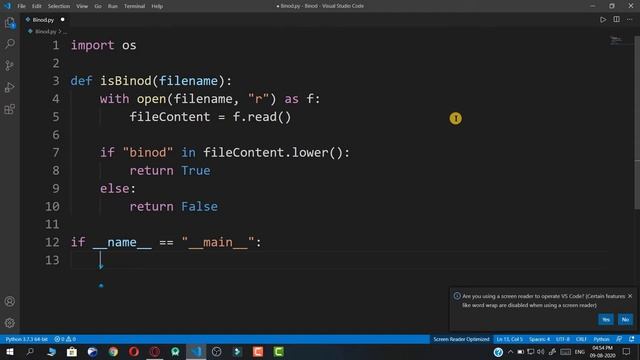Open the Explorer view in activity bar
This screenshot has width=640, height=360.
tap(10, 23)
